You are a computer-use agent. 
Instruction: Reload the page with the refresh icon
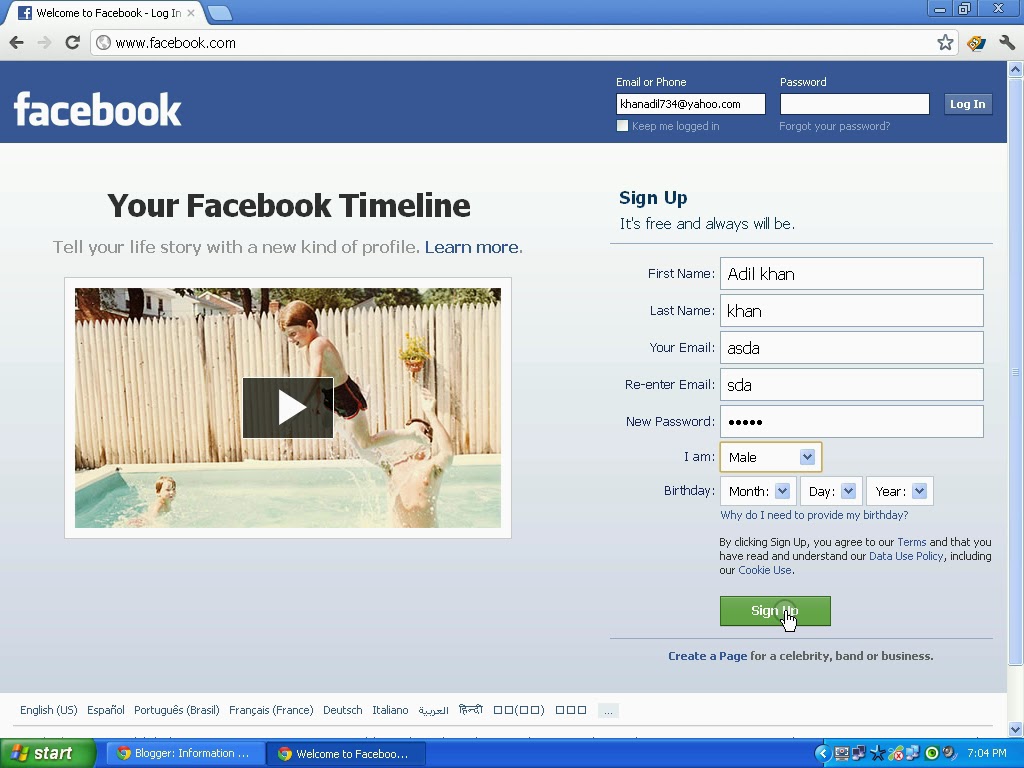pyautogui.click(x=72, y=43)
